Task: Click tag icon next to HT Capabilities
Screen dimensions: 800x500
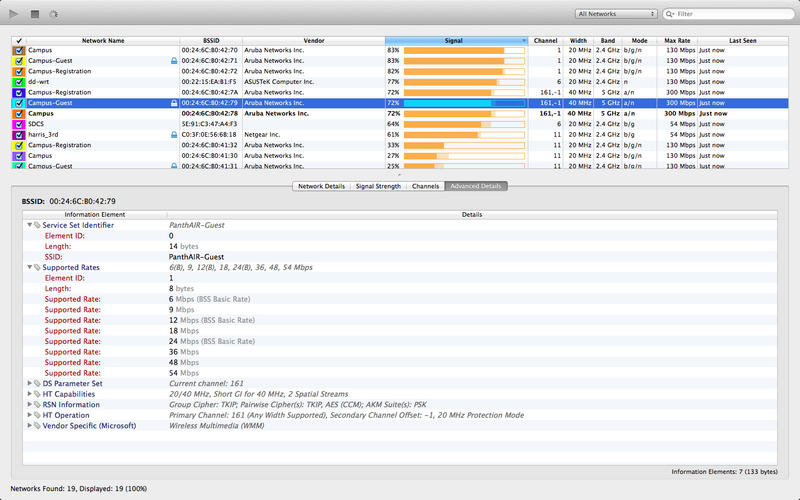Action: click(37, 394)
